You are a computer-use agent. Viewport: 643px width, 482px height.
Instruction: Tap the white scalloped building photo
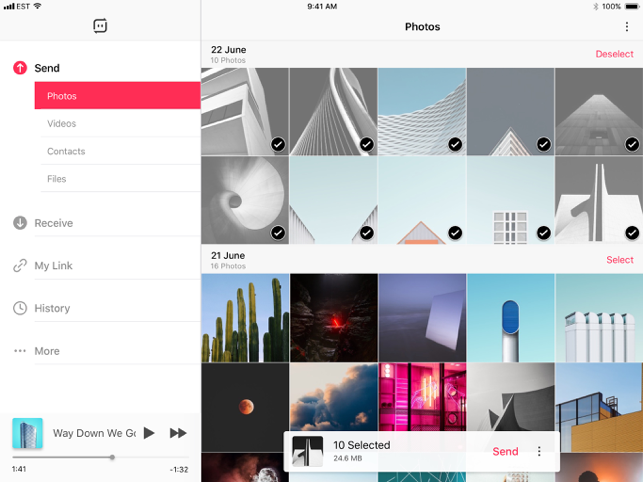(x=599, y=318)
